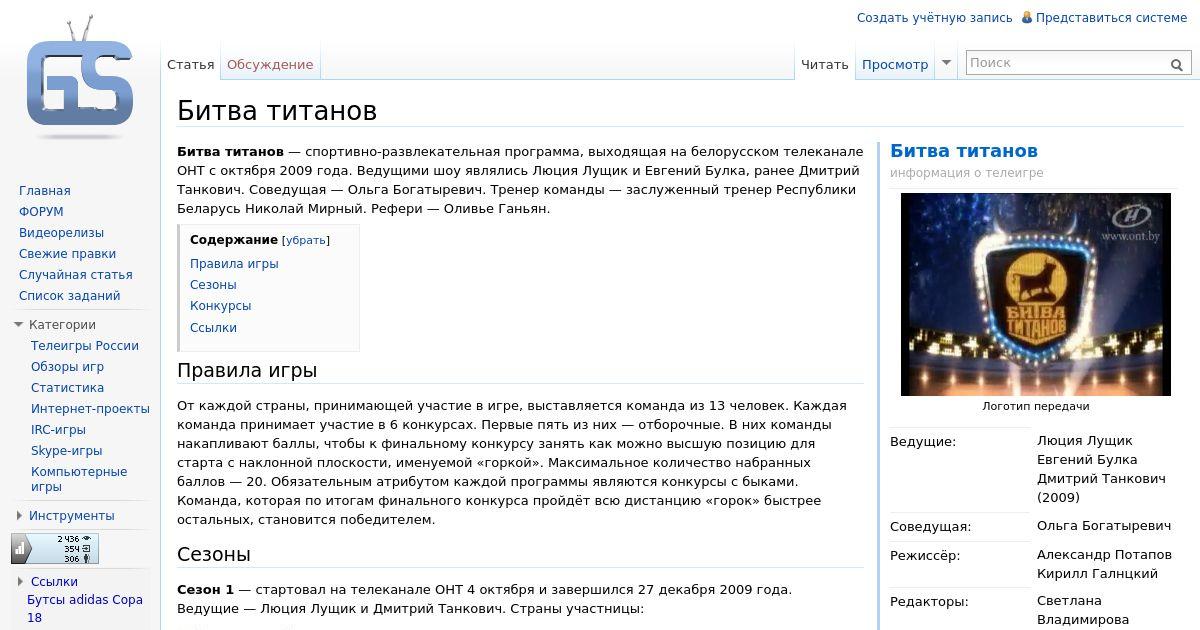Image resolution: width=1200 pixels, height=630 pixels.
Task: Collapse the Категории sidebar section
Action: pos(18,324)
